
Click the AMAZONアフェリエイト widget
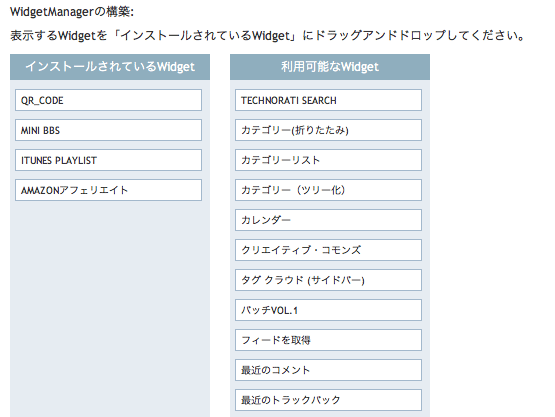(108, 190)
